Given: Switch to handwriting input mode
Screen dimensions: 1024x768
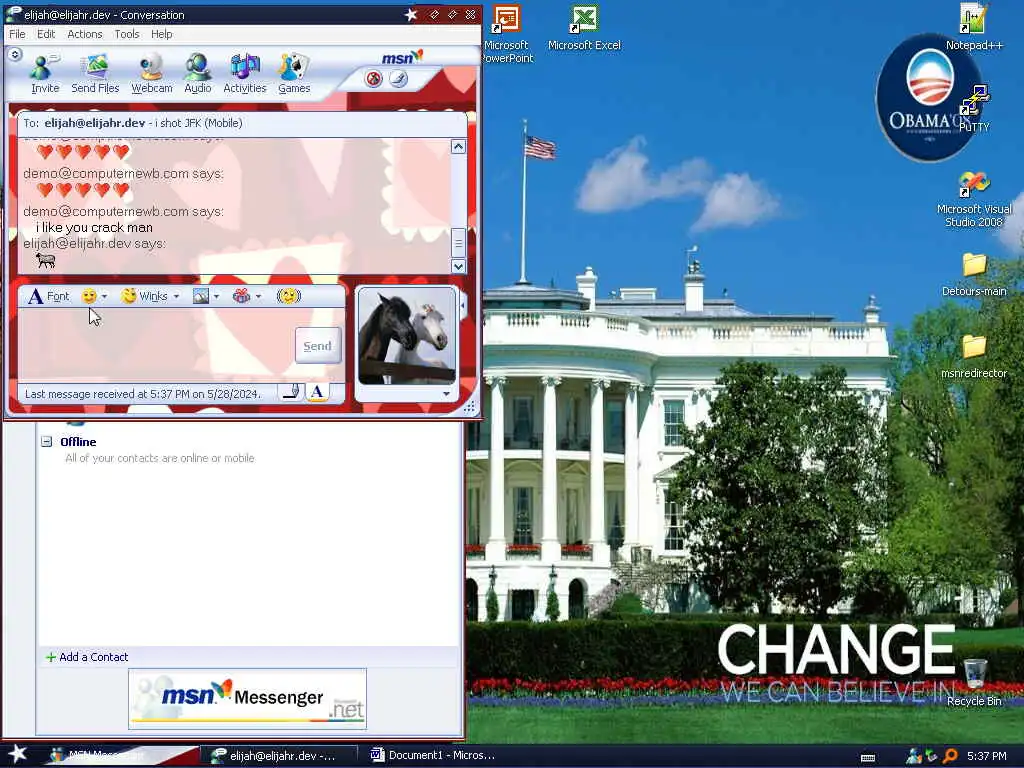Looking at the screenshot, I should tap(291, 392).
